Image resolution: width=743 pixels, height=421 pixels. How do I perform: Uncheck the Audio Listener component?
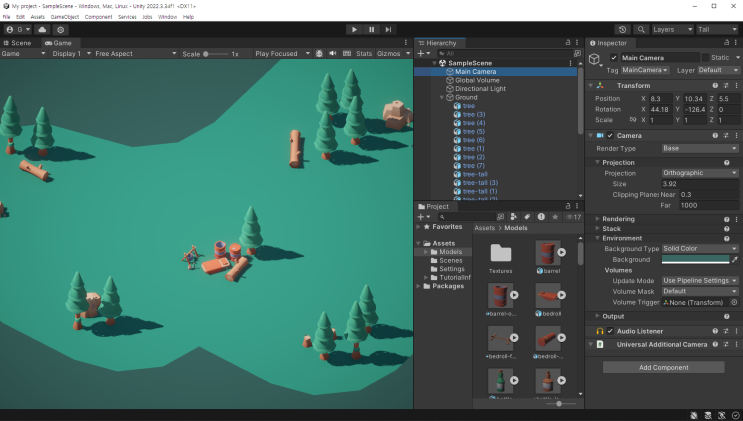coord(610,331)
